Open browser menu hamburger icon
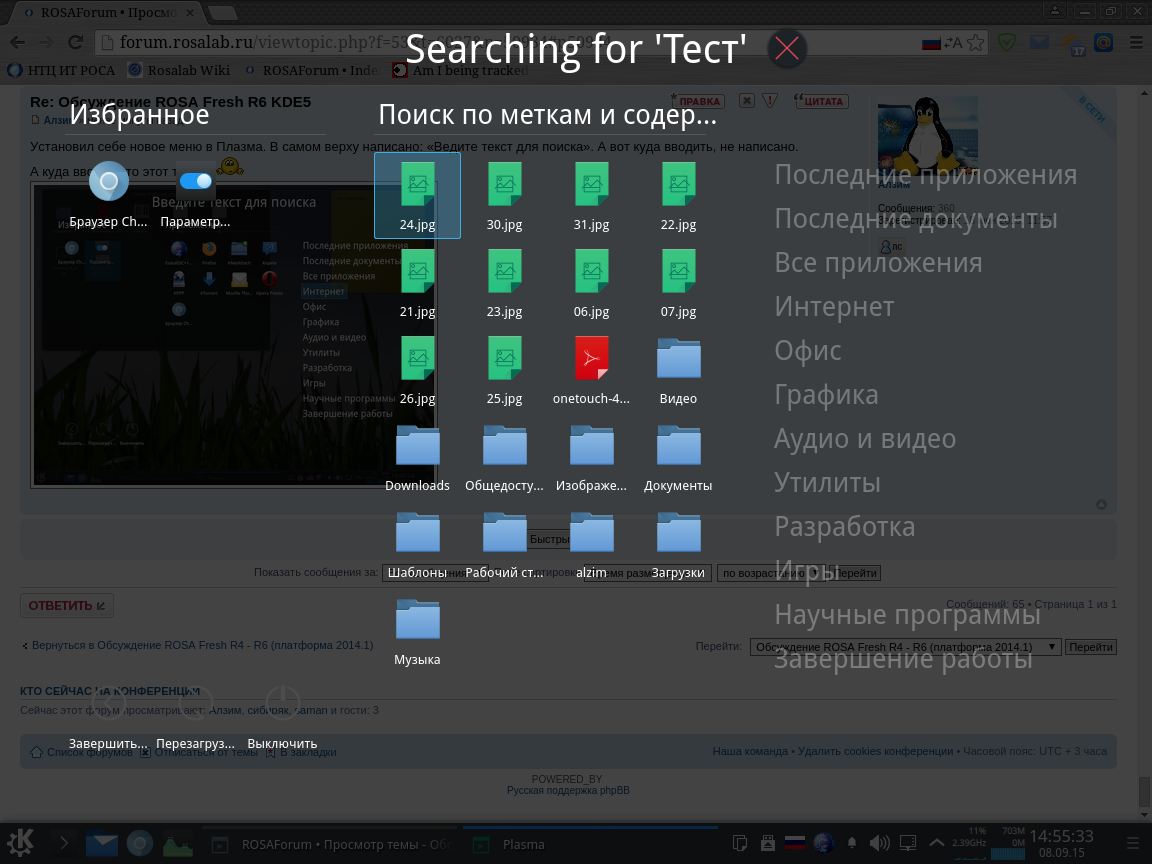This screenshot has width=1152, height=864. (x=1136, y=43)
